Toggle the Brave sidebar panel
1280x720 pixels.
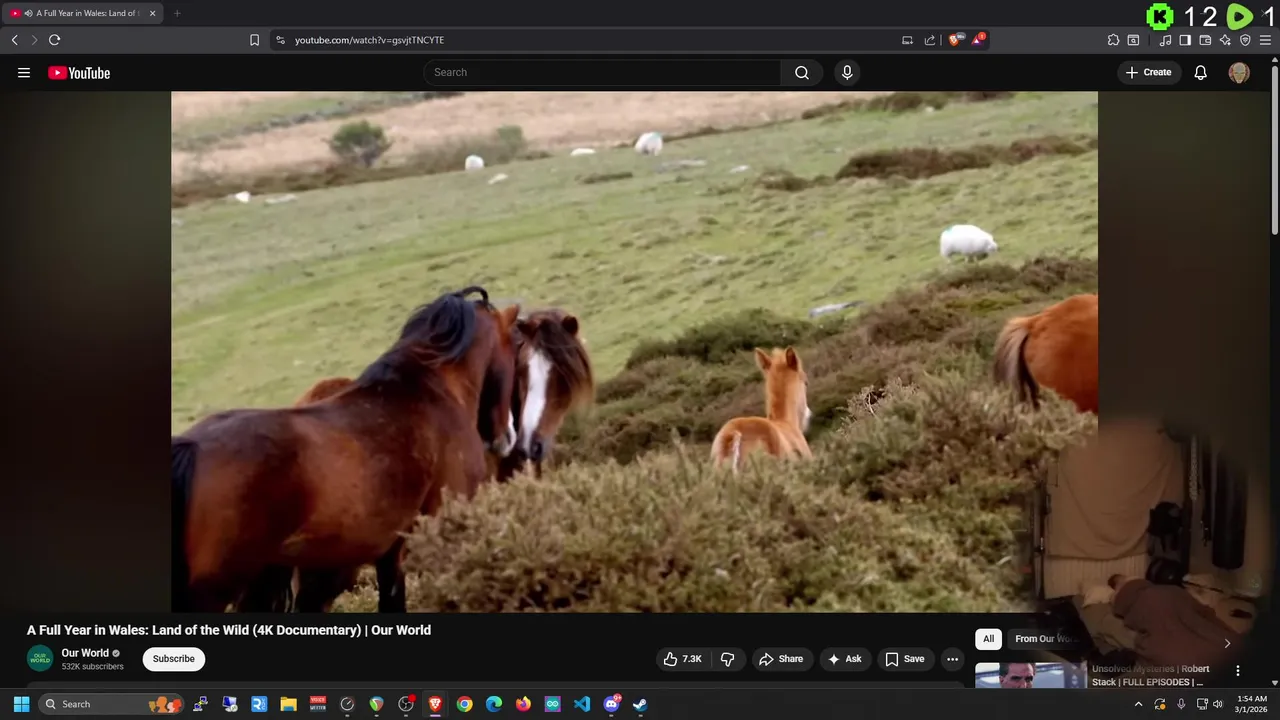pyautogui.click(x=1185, y=40)
